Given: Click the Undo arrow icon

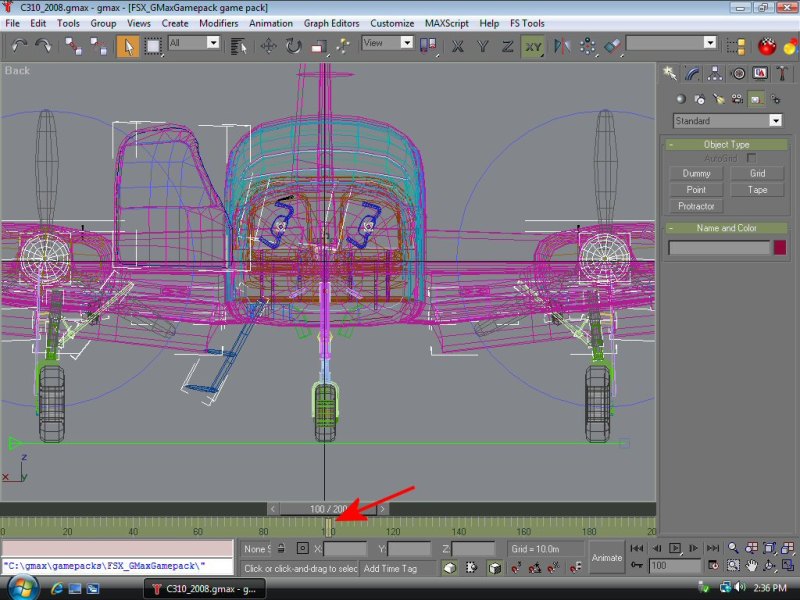Looking at the screenshot, I should pyautogui.click(x=19, y=45).
